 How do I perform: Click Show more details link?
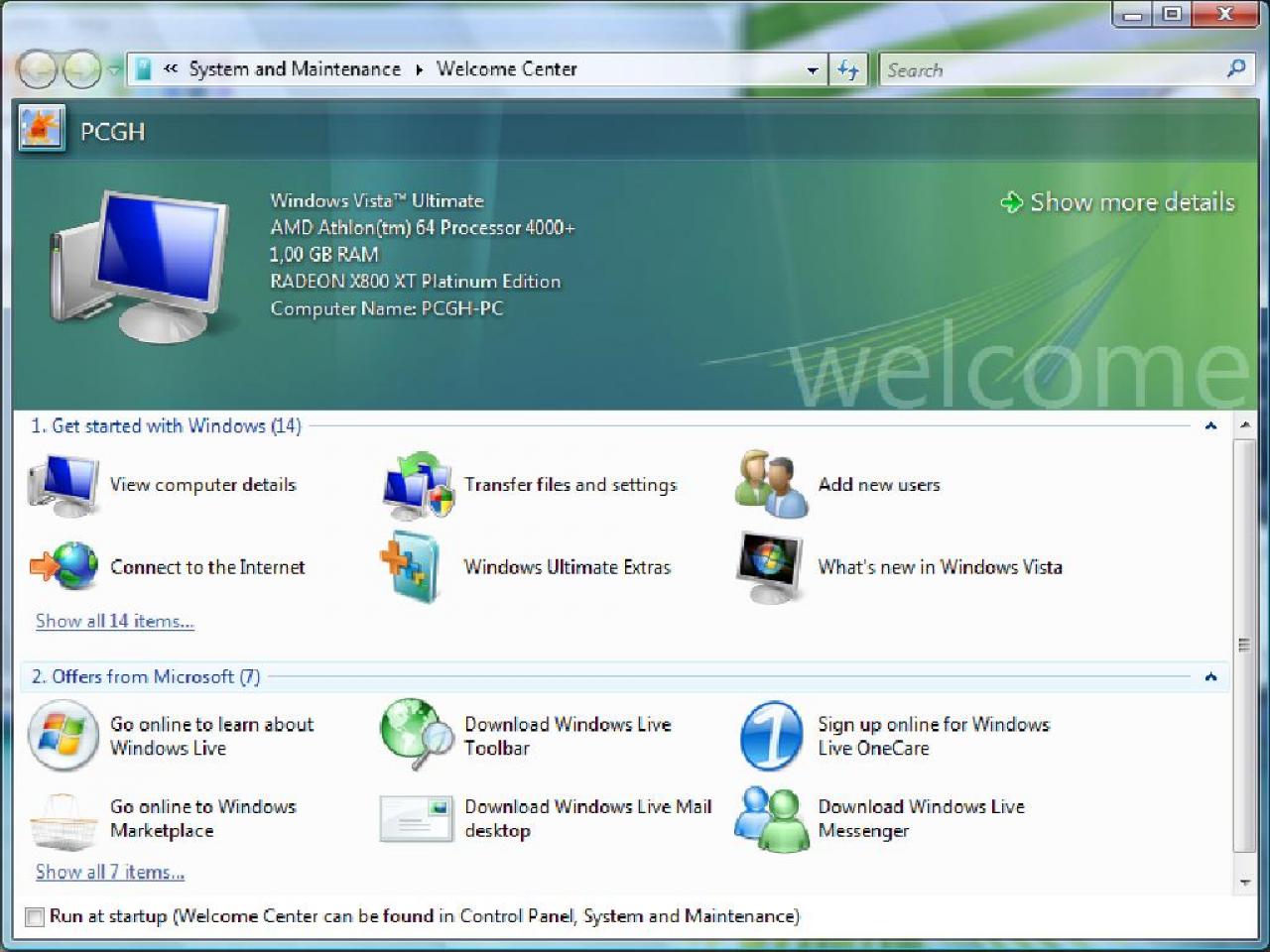pos(1132,202)
